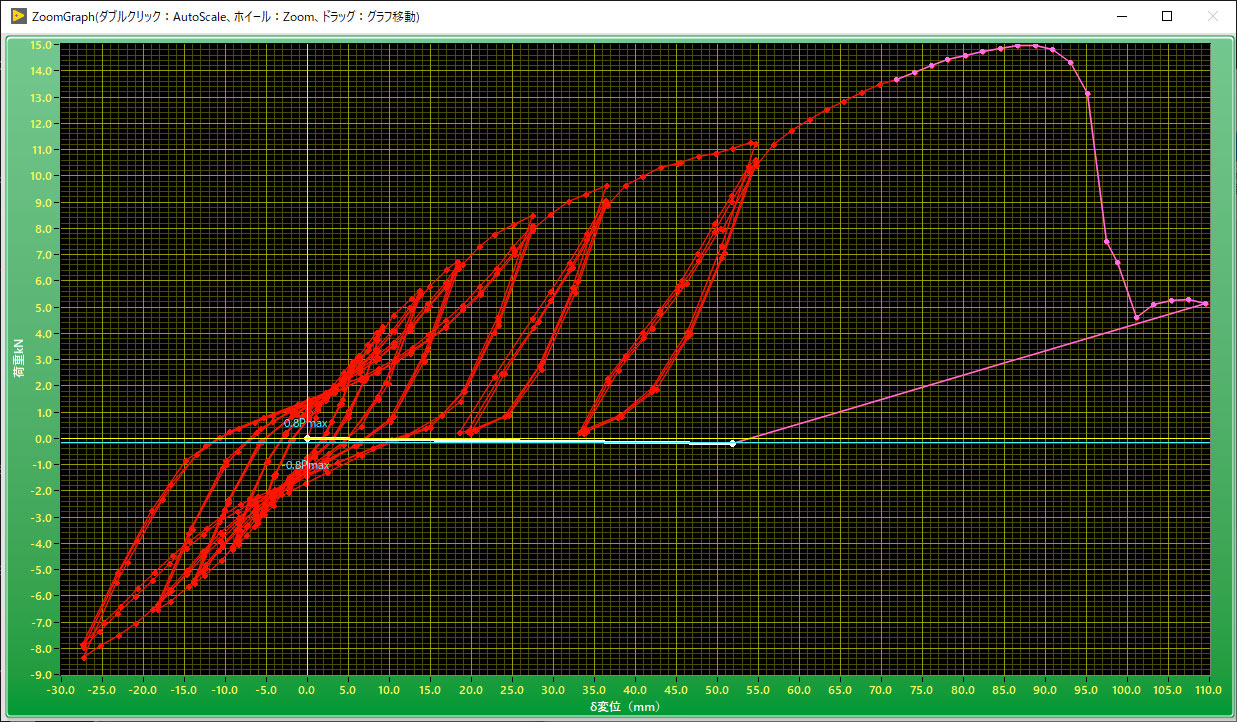
Task: Minimize the ZoomGraph window
Action: coord(1120,17)
